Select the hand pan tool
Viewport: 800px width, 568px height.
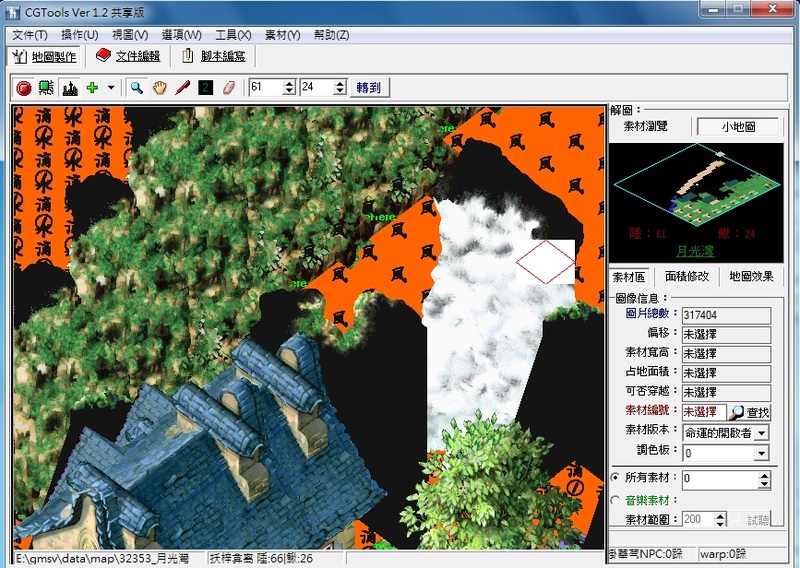click(x=160, y=88)
